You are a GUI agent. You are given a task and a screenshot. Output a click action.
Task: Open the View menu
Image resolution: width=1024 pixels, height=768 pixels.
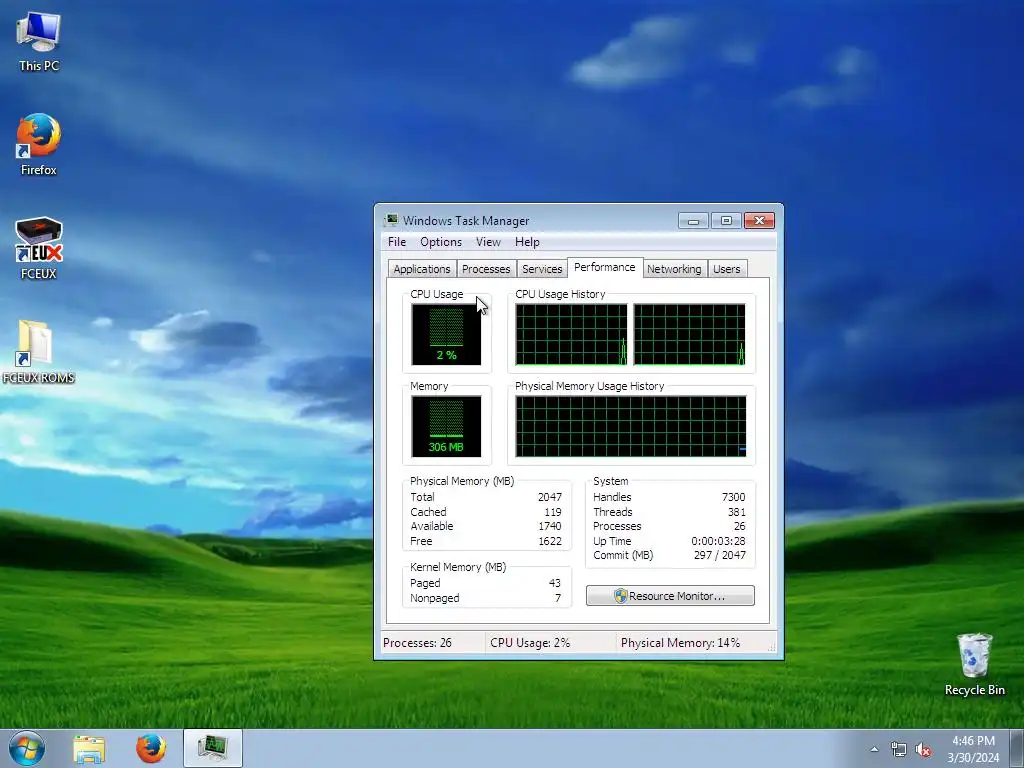point(488,242)
